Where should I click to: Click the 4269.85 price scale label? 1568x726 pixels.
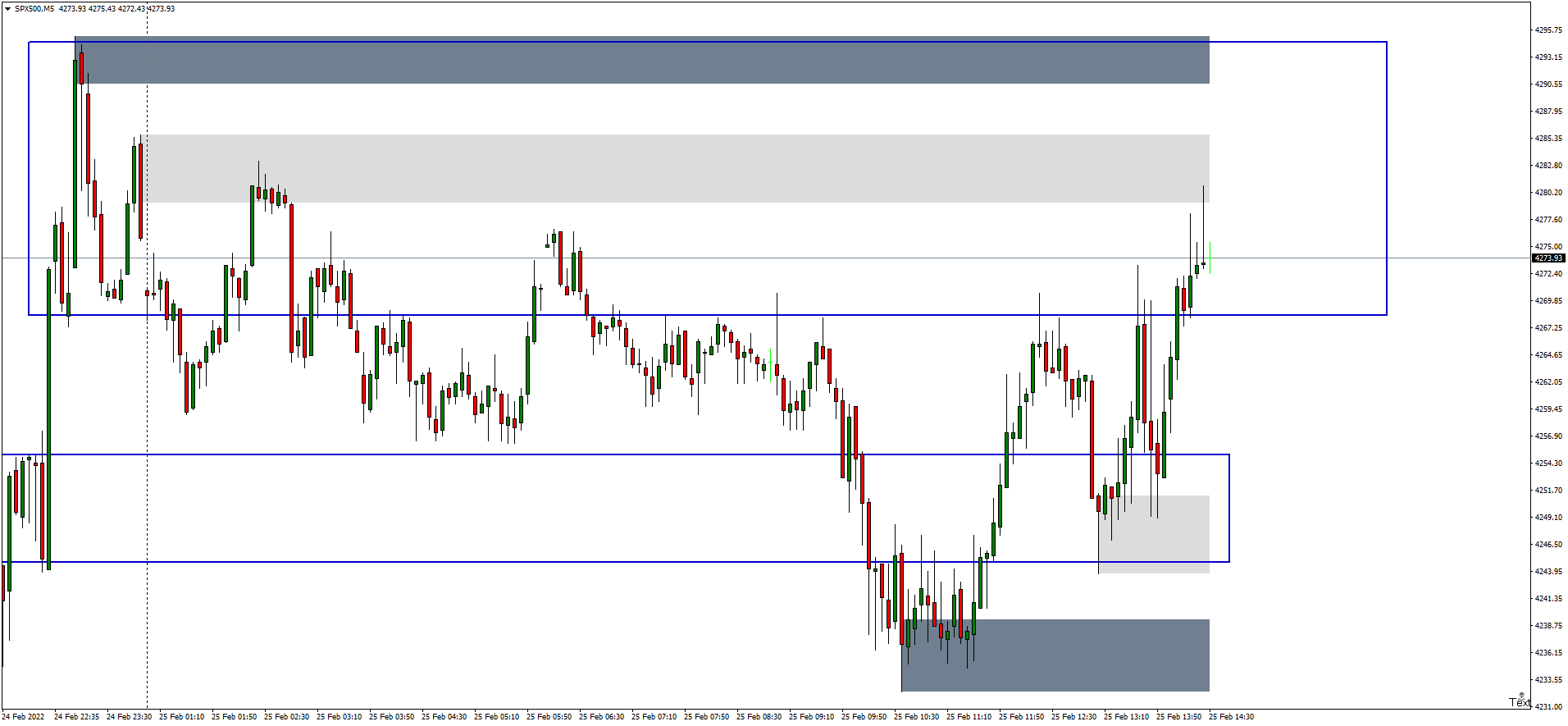(x=1548, y=301)
